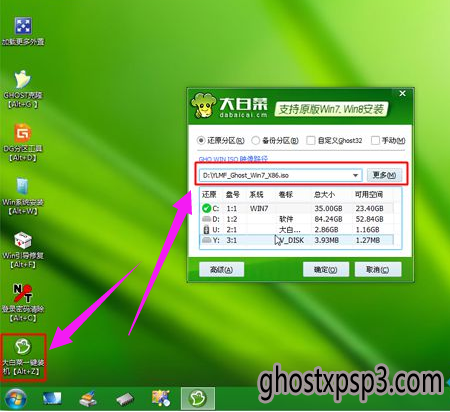Image resolution: width=450 pixels, height=412 pixels.
Task: Launch DG partition tool icon
Action: 23,142
